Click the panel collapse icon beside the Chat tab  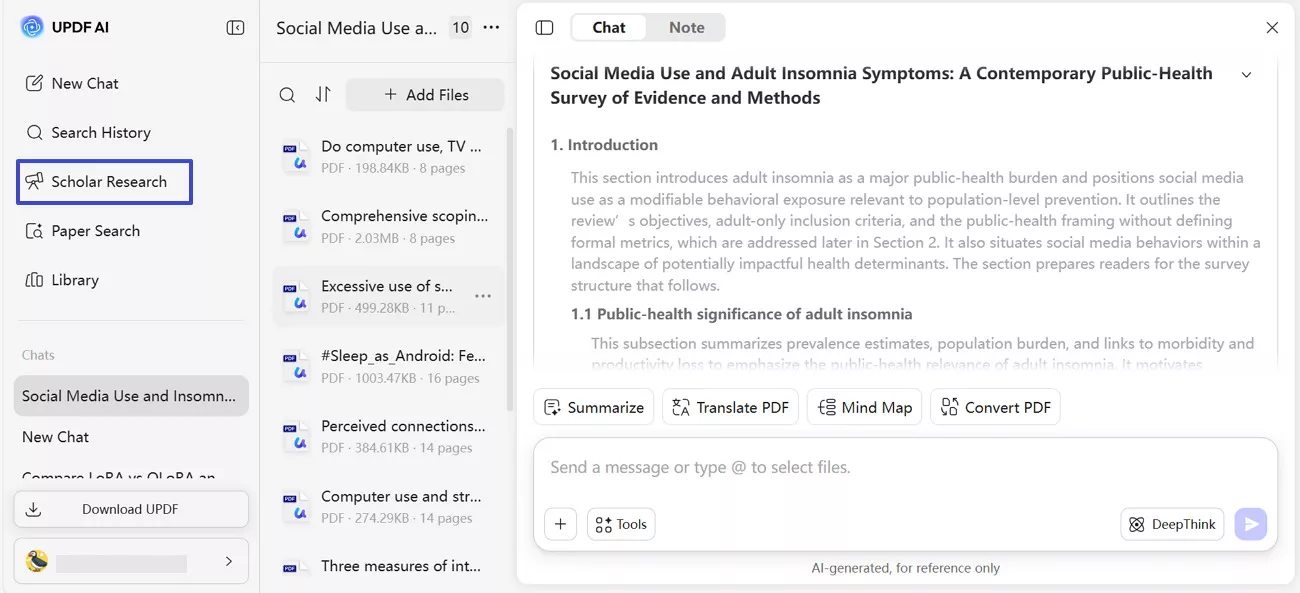544,27
